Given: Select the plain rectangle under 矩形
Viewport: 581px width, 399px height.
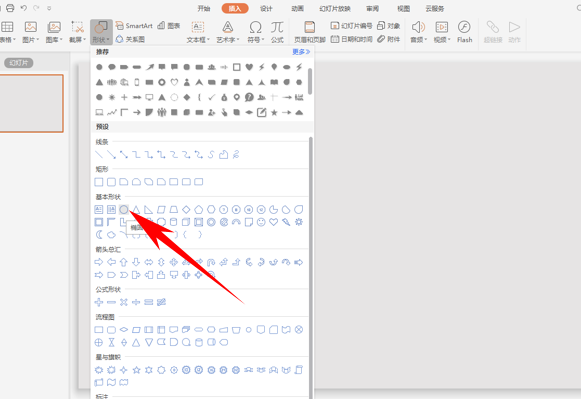Looking at the screenshot, I should (x=99, y=182).
